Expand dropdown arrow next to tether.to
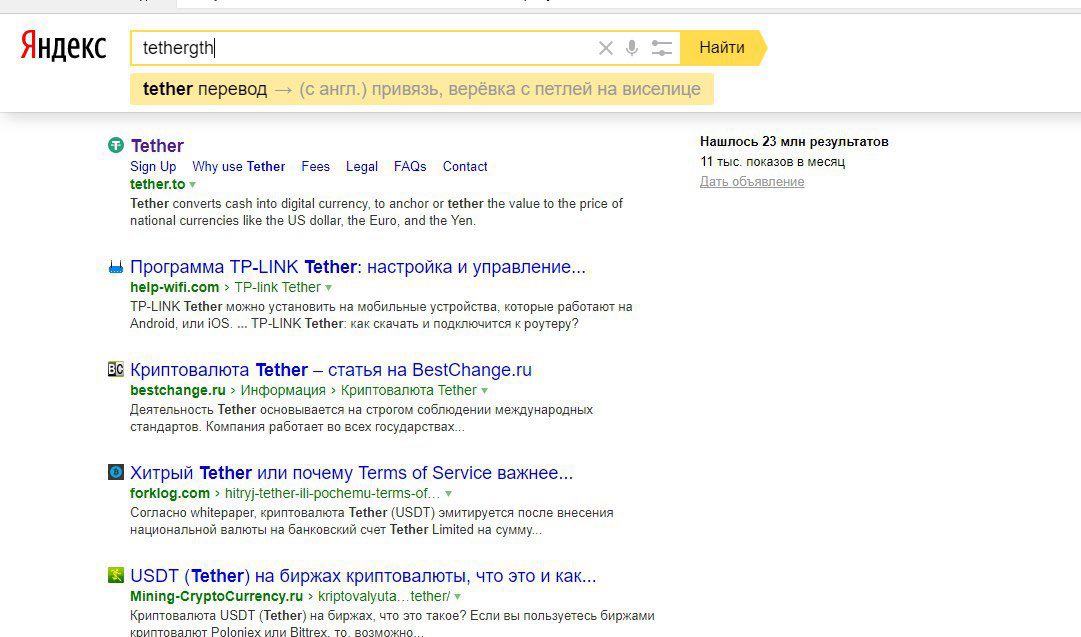This screenshot has height=637, width=1081. (x=192, y=185)
